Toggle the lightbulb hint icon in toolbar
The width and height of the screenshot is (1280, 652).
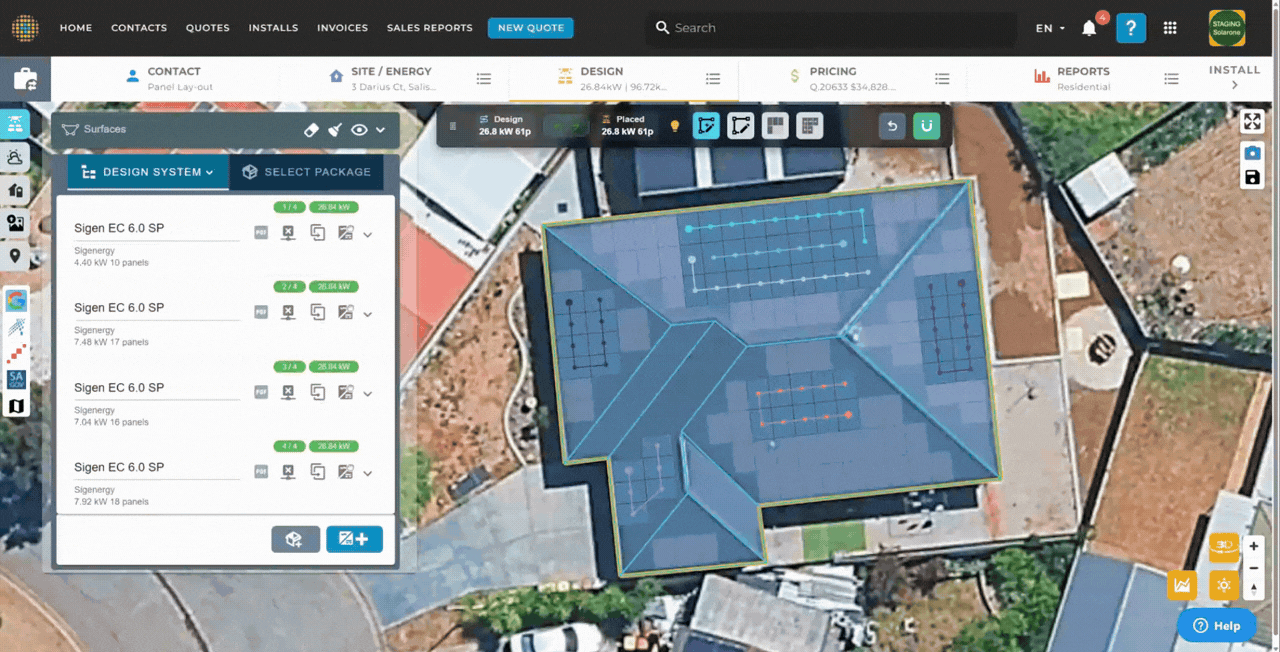pos(675,126)
